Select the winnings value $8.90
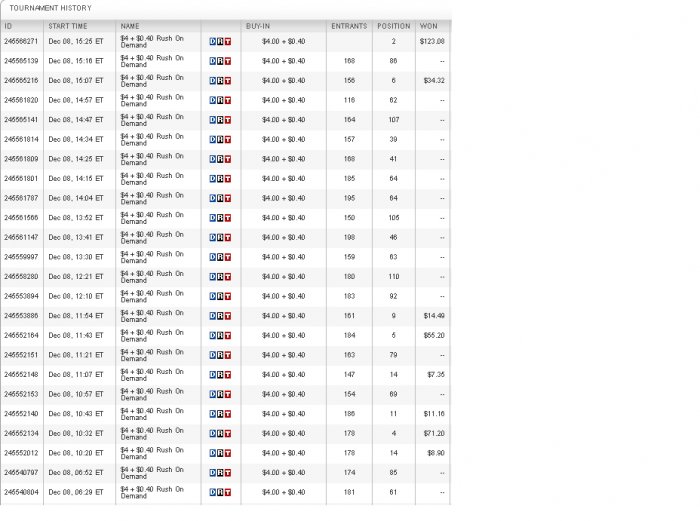 click(436, 453)
